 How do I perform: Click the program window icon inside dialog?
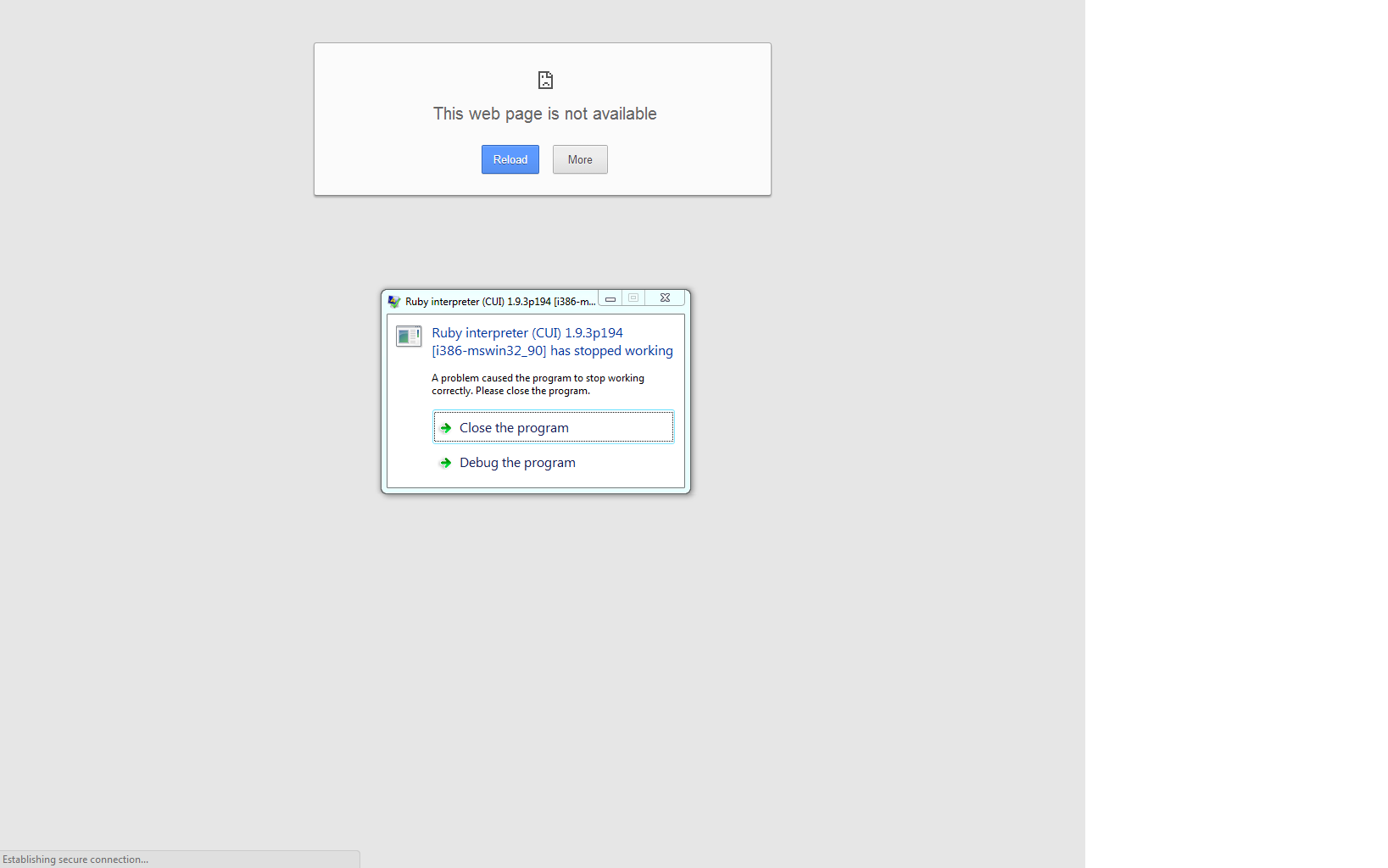pyautogui.click(x=409, y=337)
